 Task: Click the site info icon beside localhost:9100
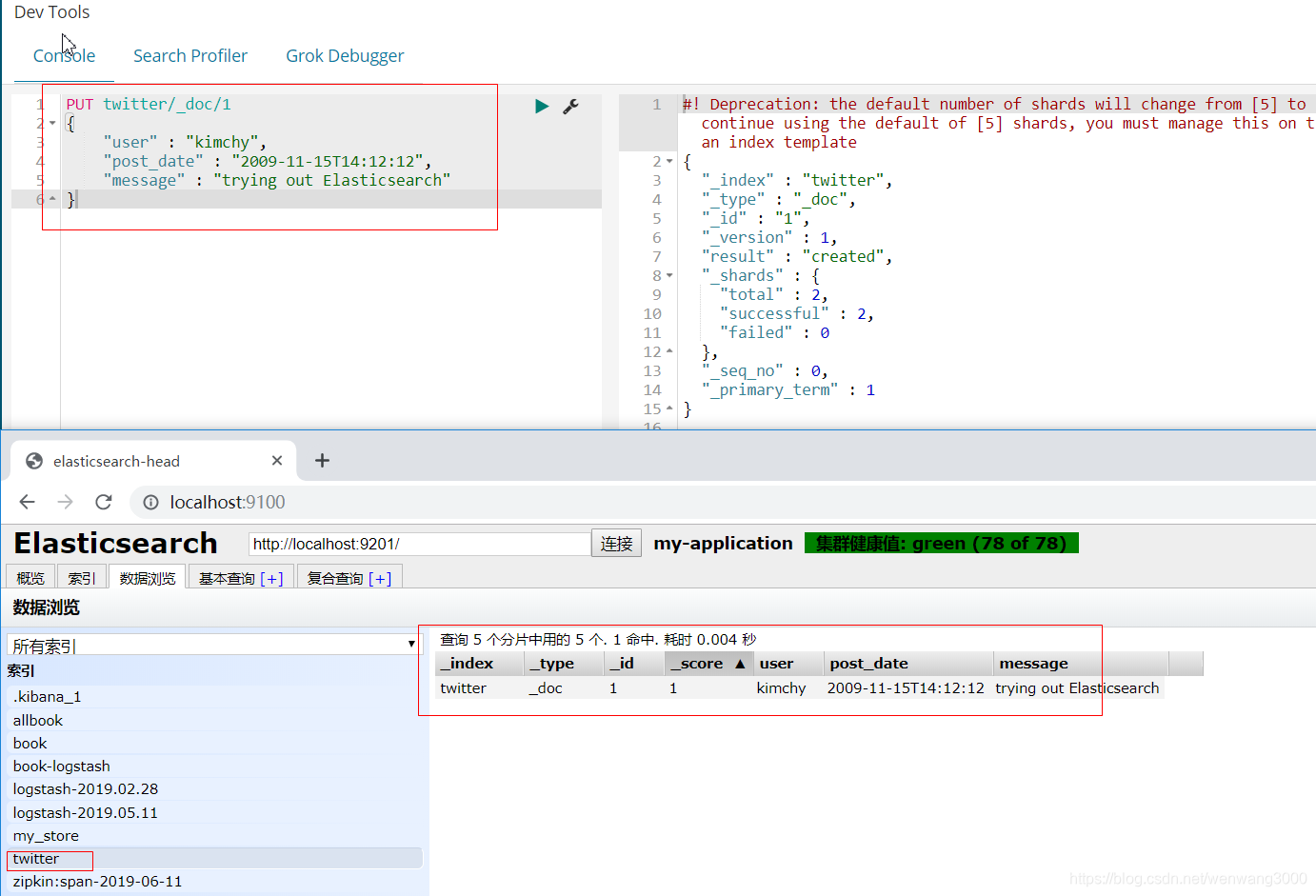pos(150,502)
